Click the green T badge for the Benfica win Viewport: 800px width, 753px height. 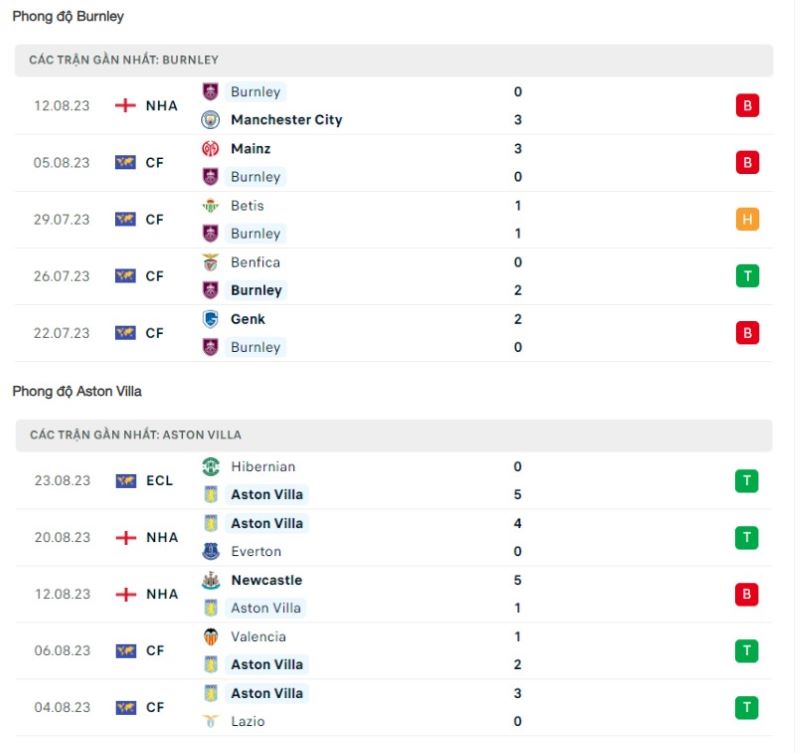[747, 276]
